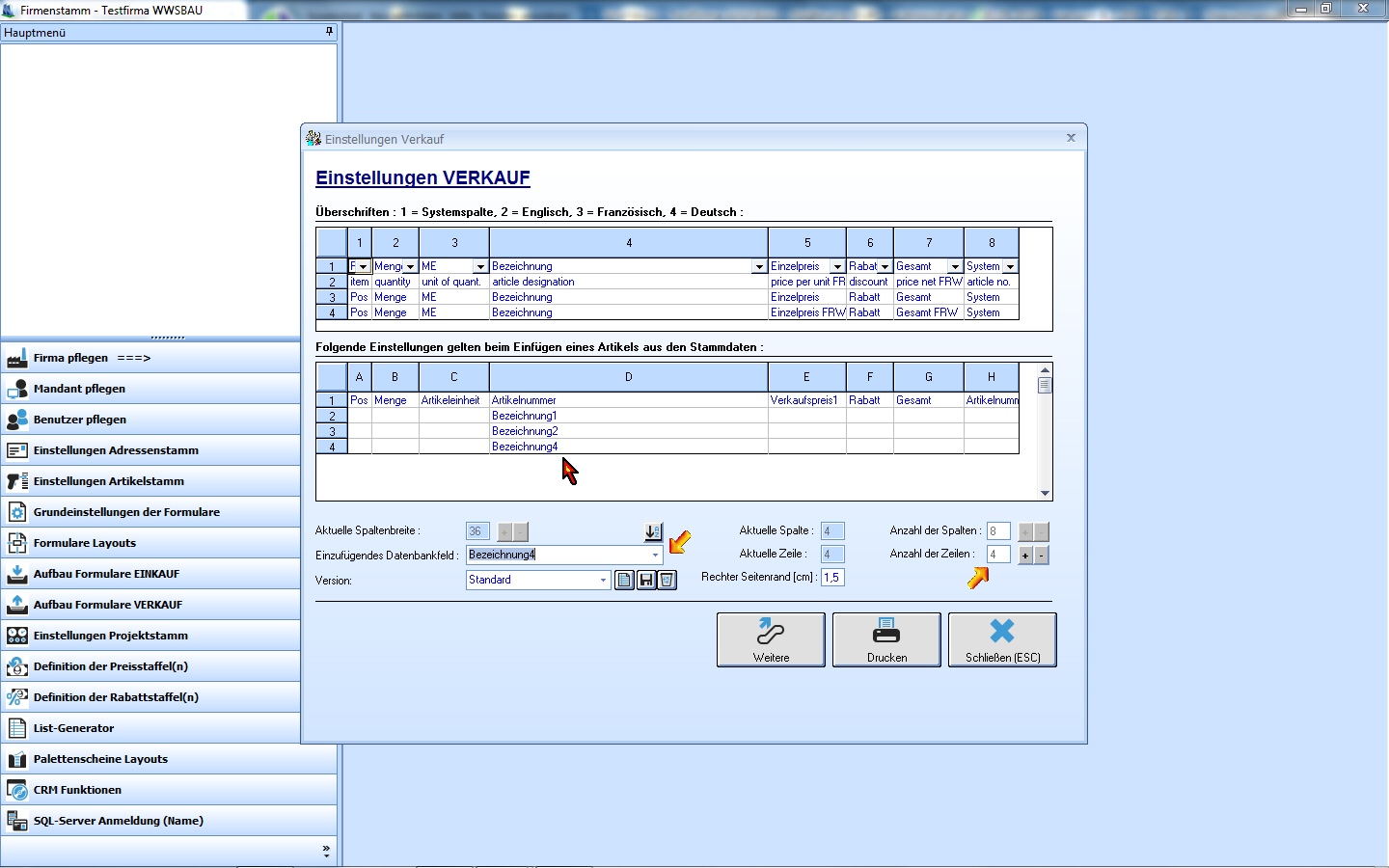Pin the Hauptmenü panel
This screenshot has width=1389, height=868.
click(x=329, y=32)
